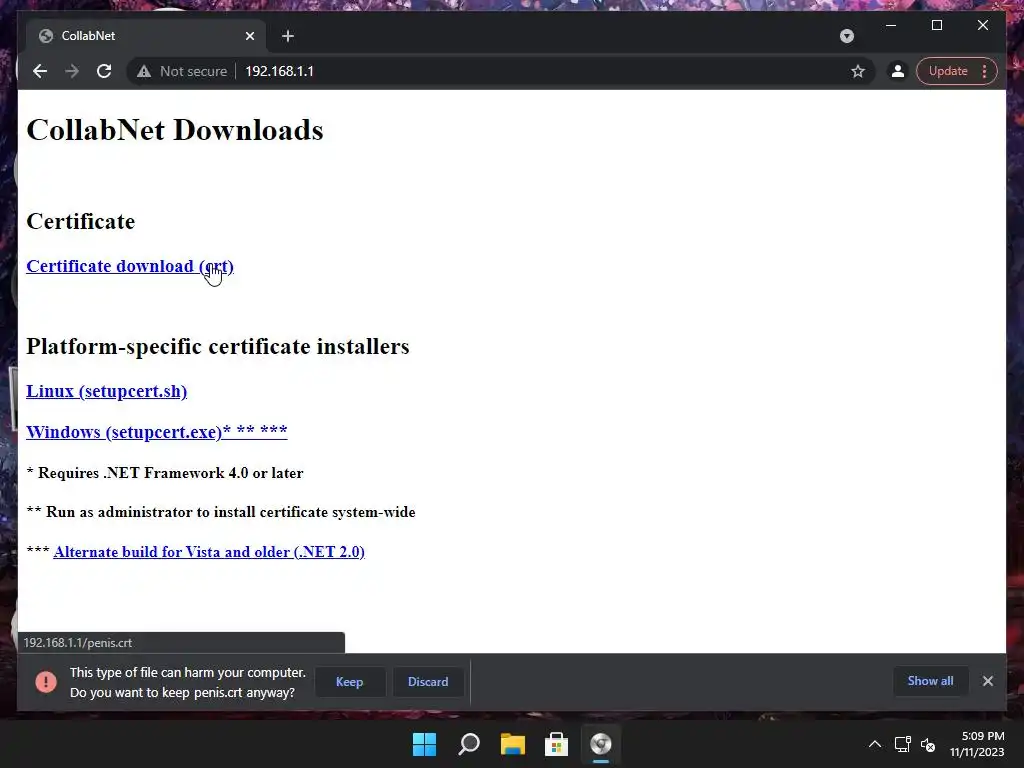Screen dimensions: 1024x768
Task: Click the Requires .NET Framework 4.0 note
Action: click(165, 473)
